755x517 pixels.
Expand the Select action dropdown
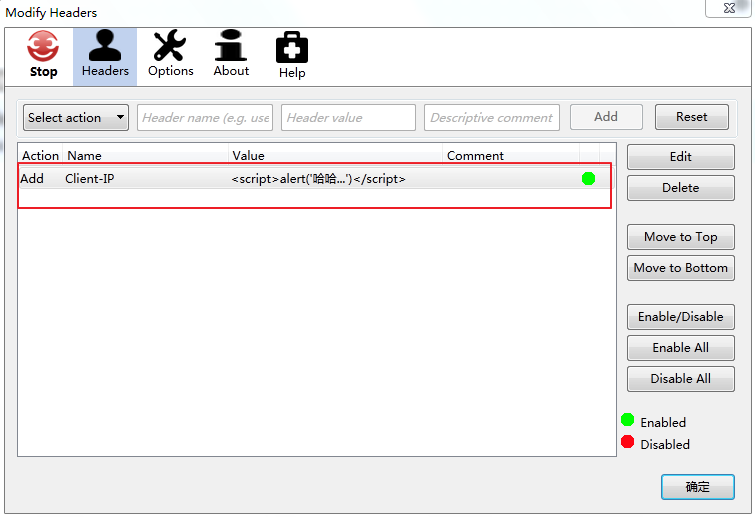76,117
